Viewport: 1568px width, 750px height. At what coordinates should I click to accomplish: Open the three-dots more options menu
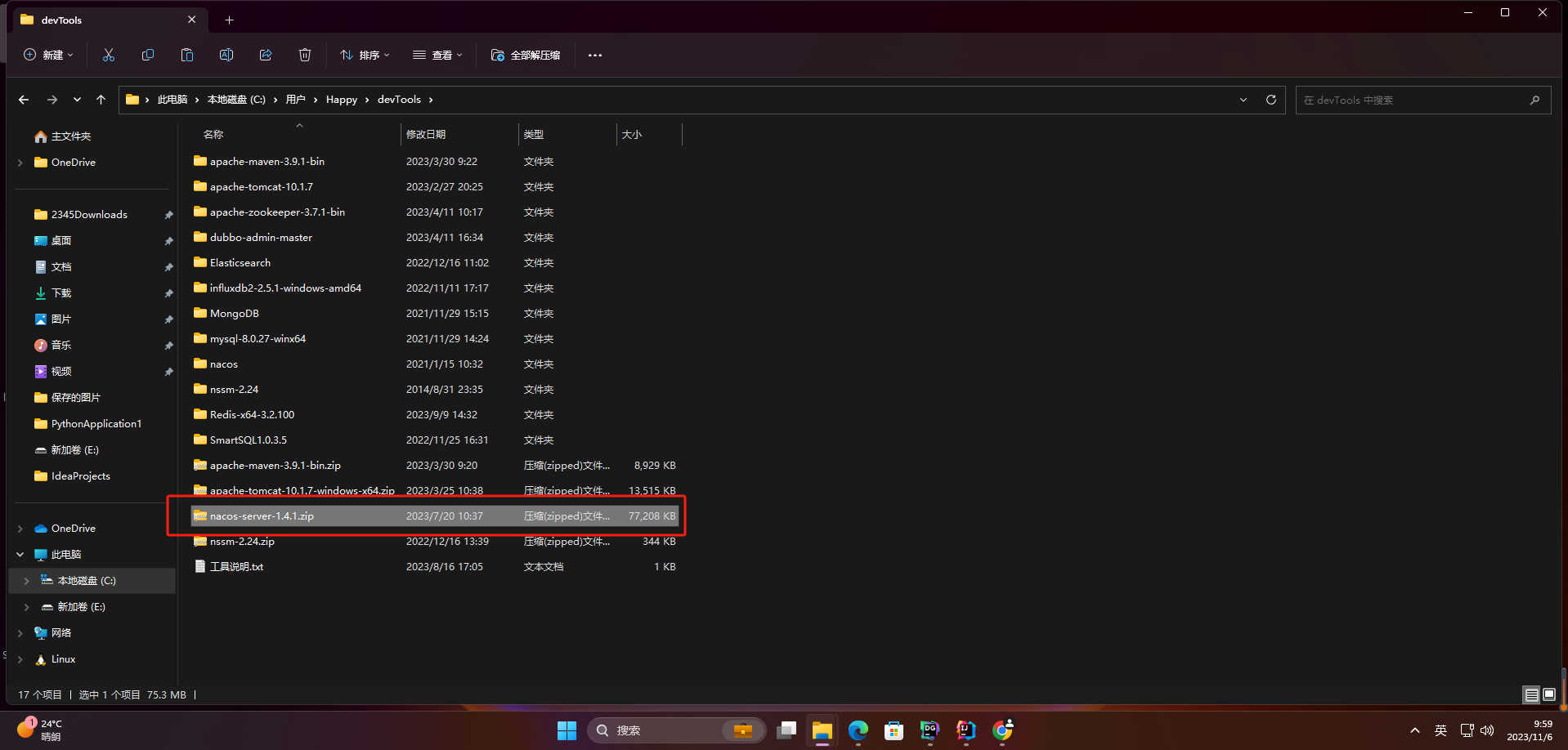pos(595,55)
